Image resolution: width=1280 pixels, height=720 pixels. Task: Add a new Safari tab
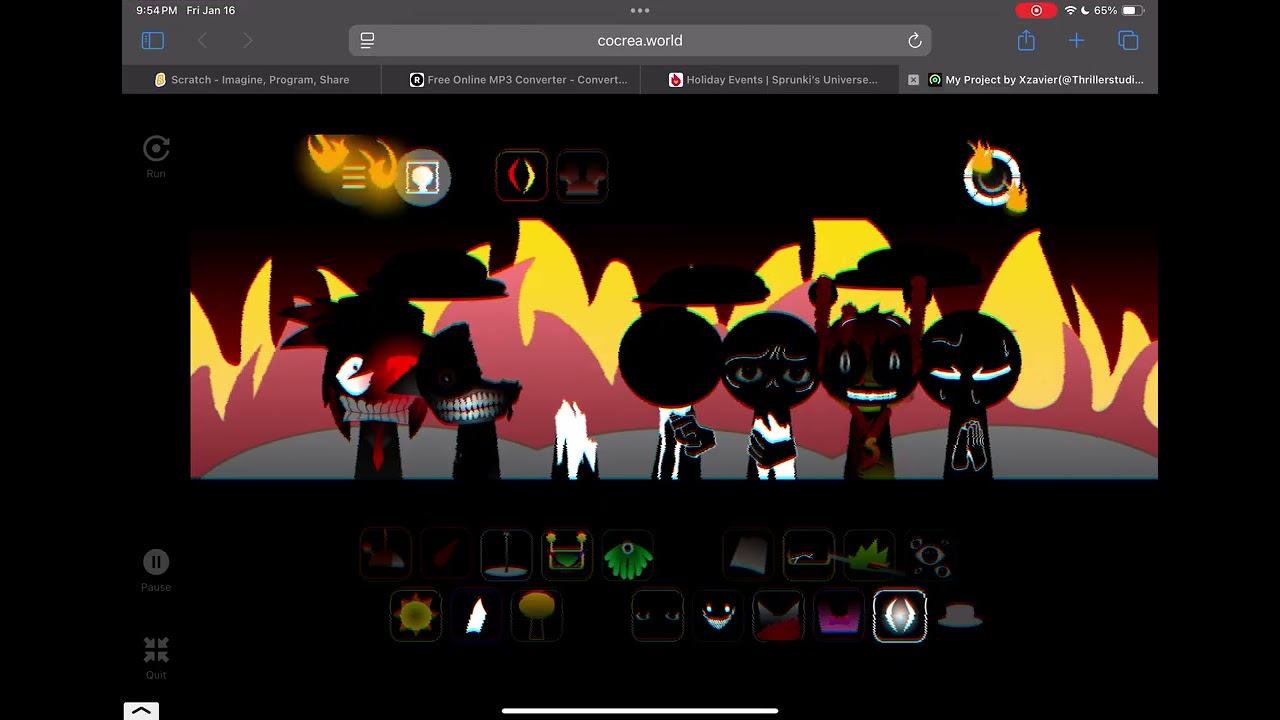[1076, 40]
